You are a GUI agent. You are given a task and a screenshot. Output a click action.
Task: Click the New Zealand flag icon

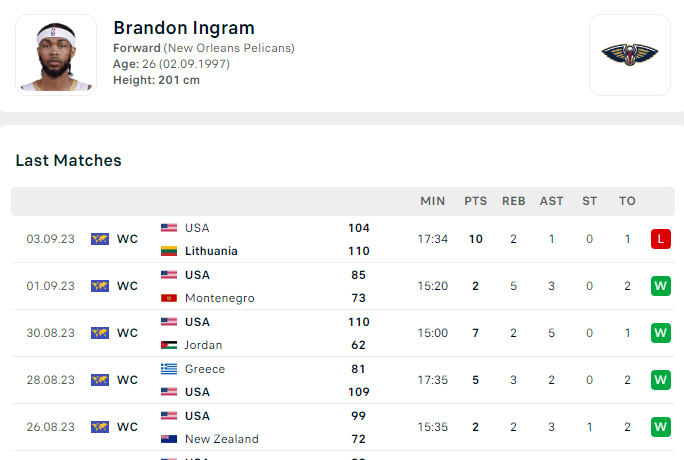[169, 439]
